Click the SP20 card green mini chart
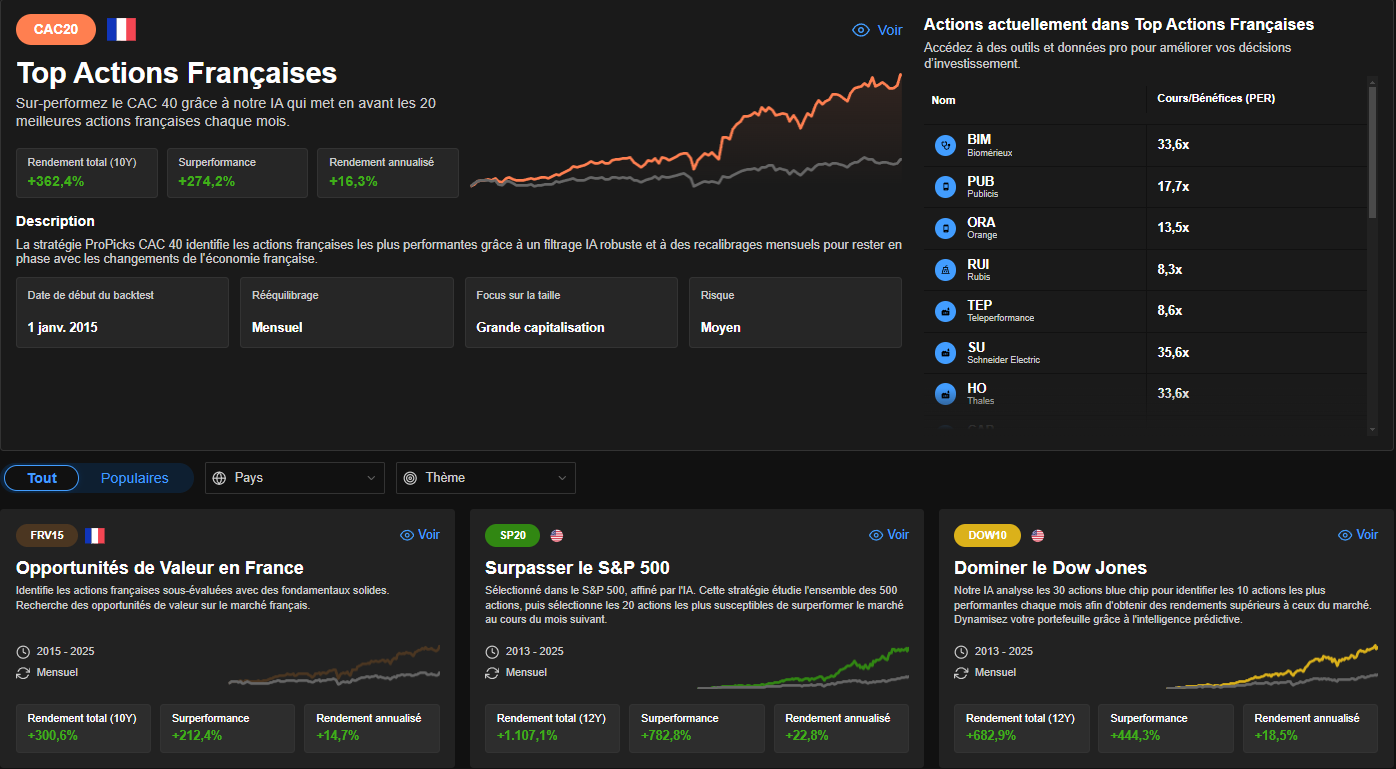 pos(803,667)
